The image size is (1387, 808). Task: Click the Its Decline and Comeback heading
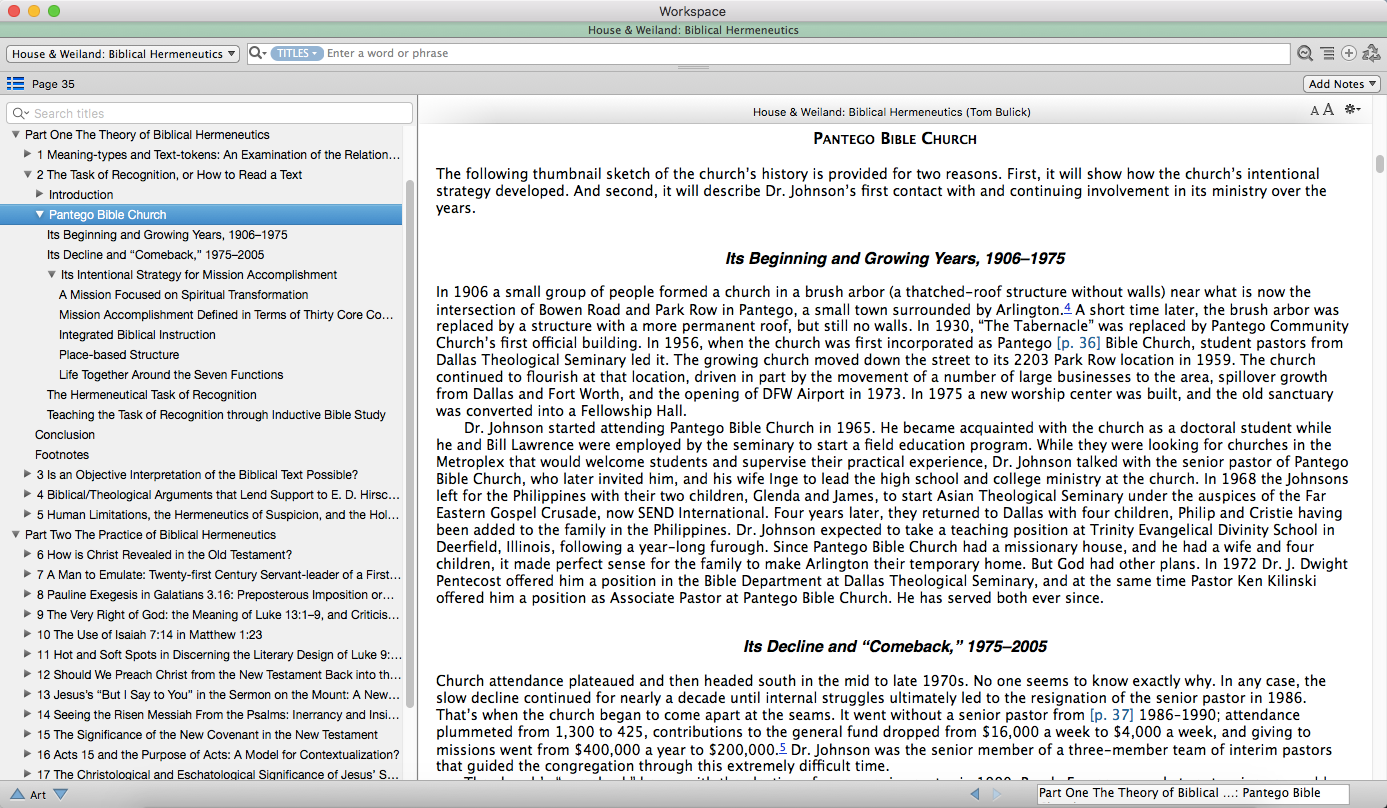[x=895, y=646]
